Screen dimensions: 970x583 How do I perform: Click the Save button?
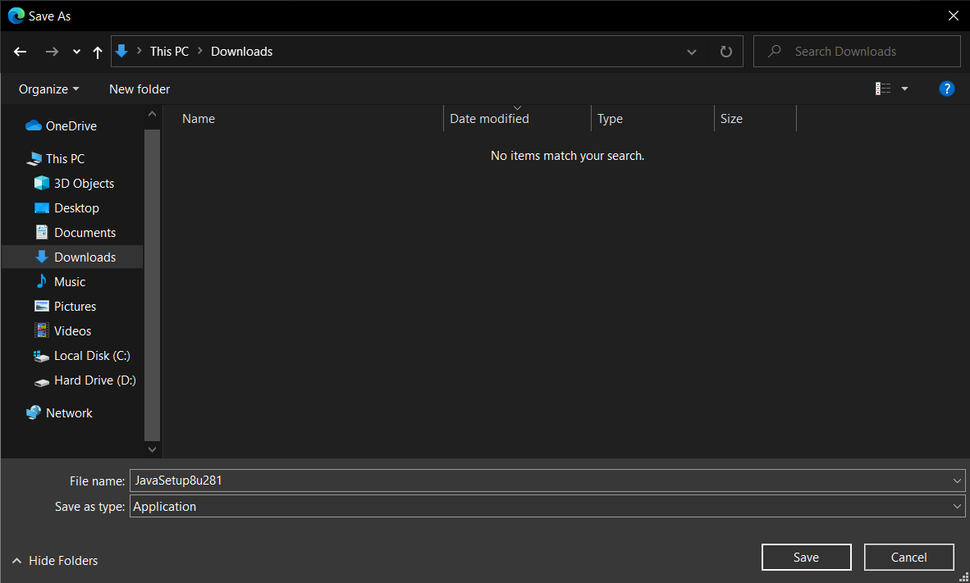coord(806,558)
